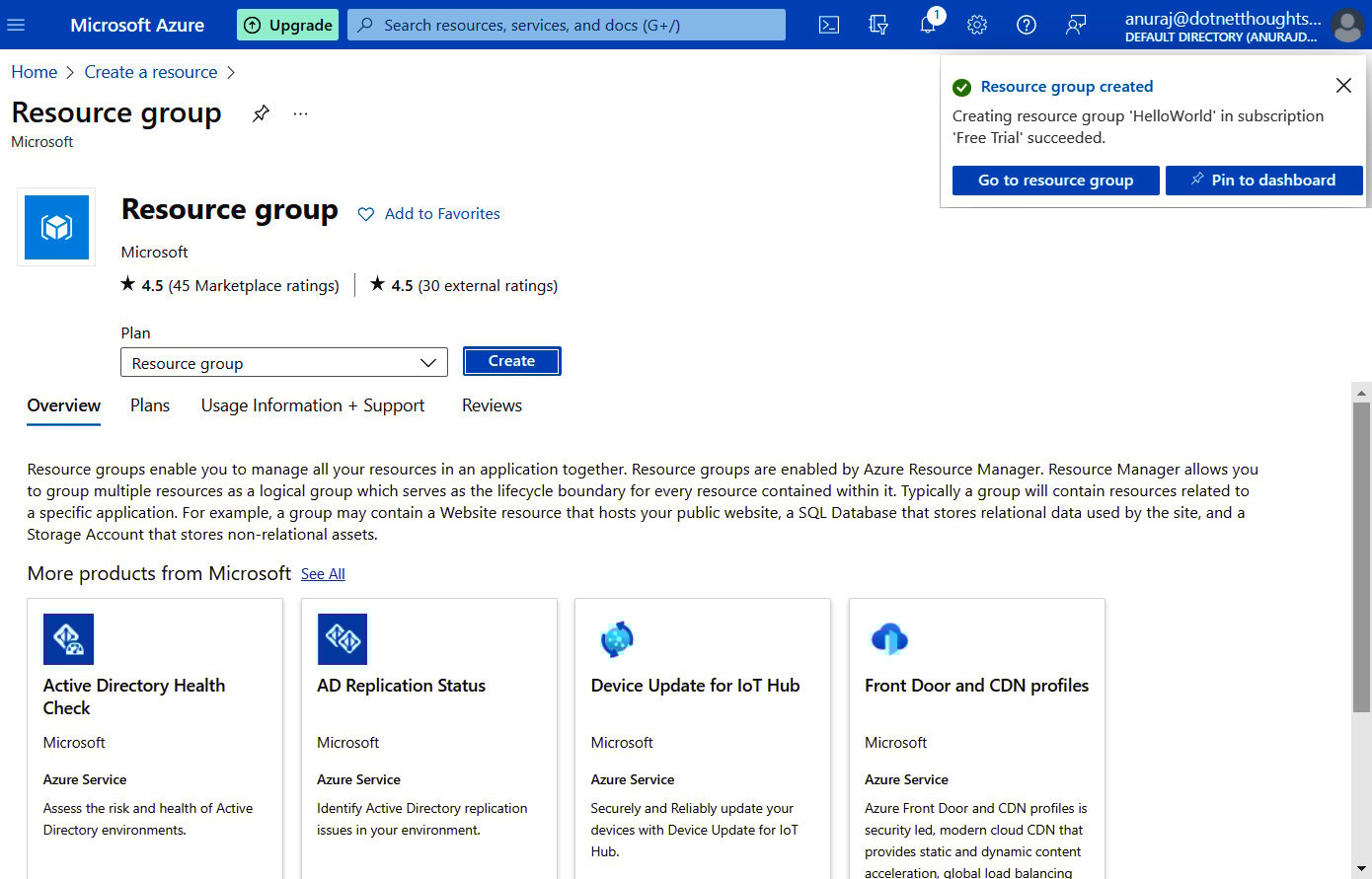
Task: Click the AD Replication Status icon
Action: tap(343, 639)
